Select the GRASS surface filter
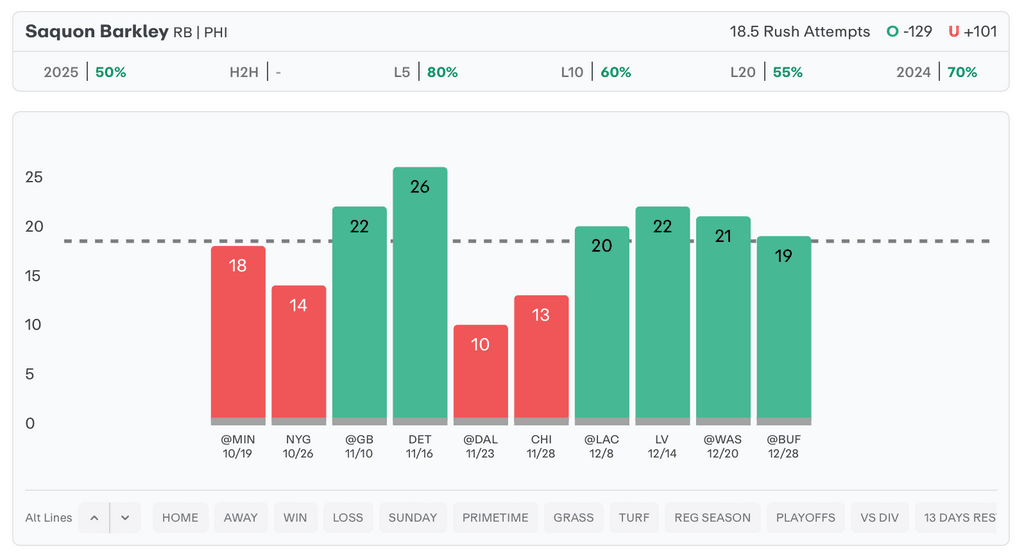 click(574, 518)
